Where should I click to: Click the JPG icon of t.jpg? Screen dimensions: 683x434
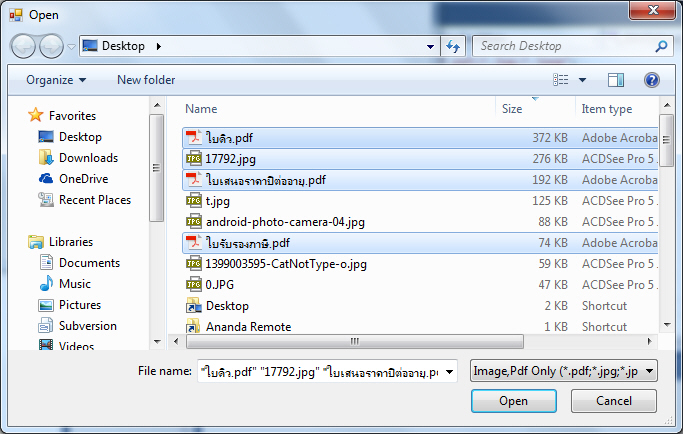point(194,200)
